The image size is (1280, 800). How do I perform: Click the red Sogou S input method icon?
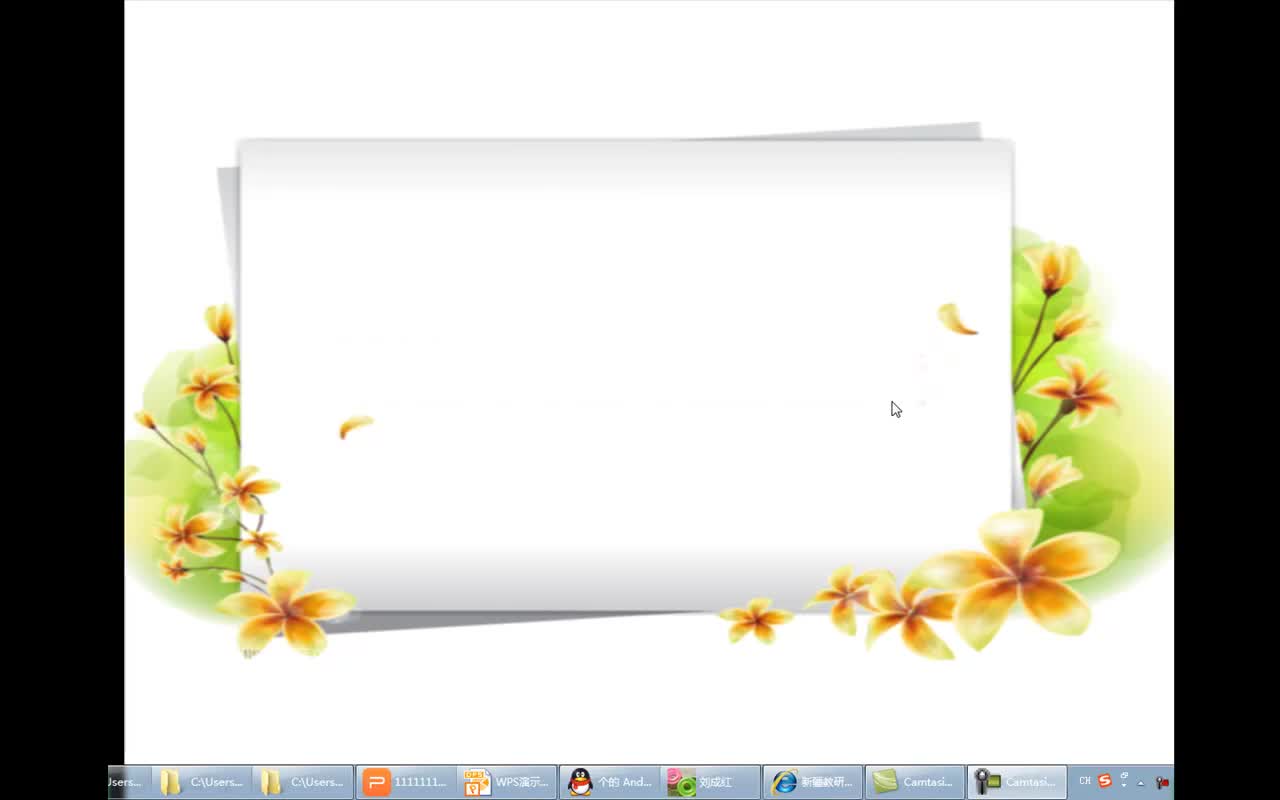tap(1105, 781)
